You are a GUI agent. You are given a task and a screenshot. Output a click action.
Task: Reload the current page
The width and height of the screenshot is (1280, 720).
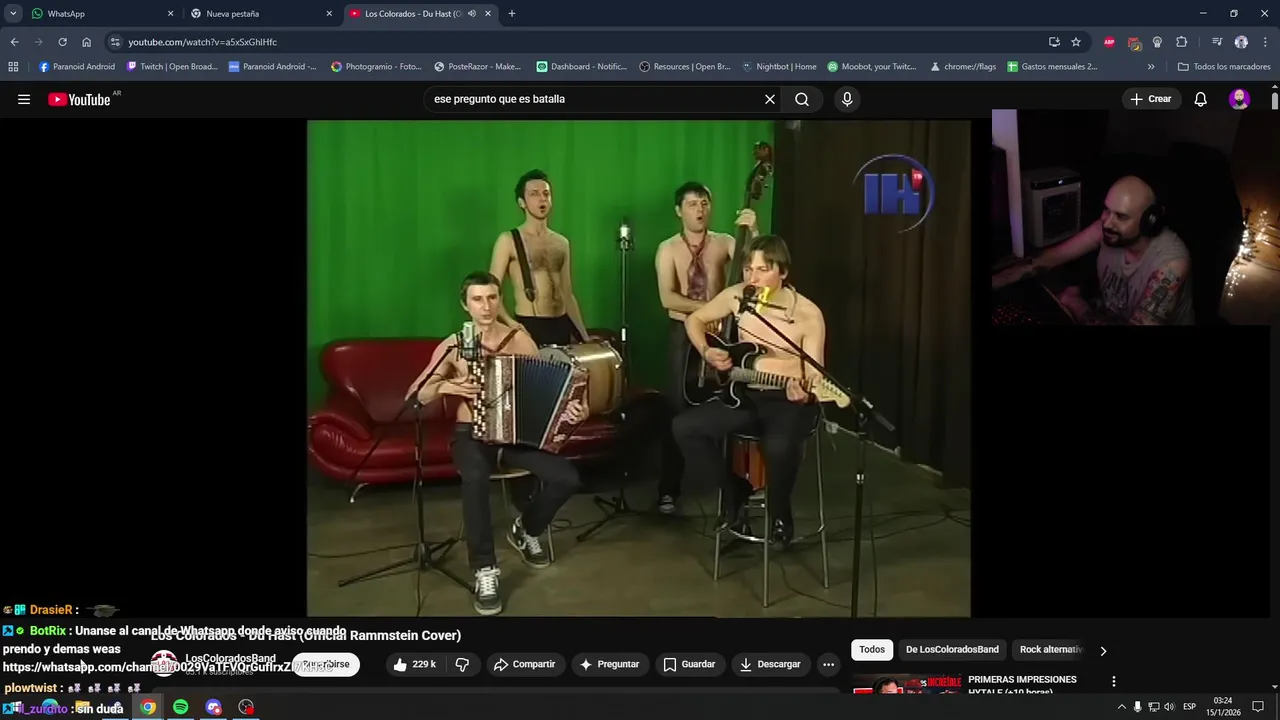tap(62, 42)
